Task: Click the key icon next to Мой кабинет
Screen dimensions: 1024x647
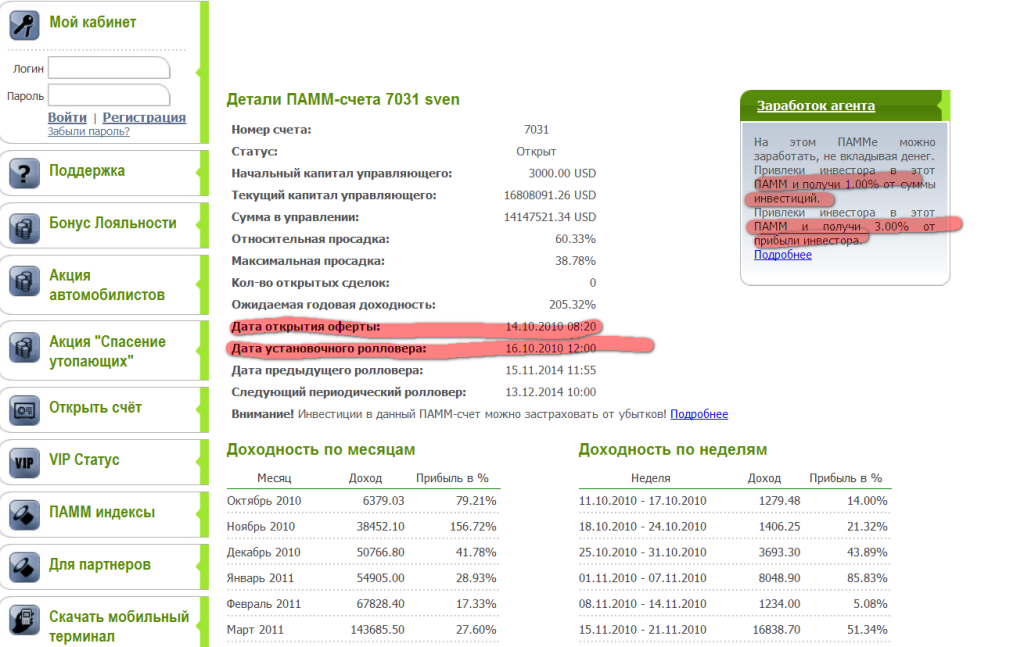Action: pos(24,25)
